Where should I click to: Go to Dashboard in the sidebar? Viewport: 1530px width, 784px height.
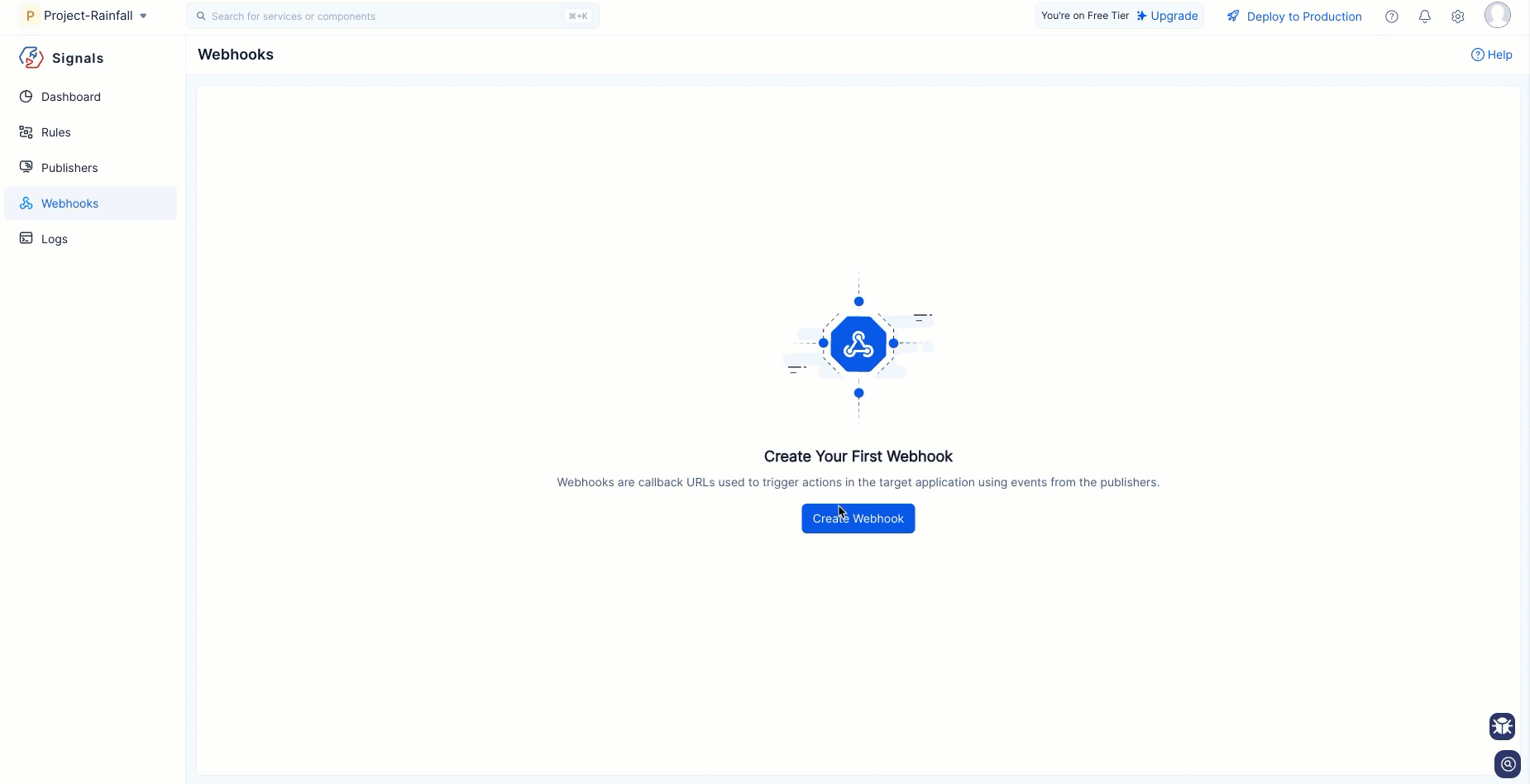pos(71,97)
